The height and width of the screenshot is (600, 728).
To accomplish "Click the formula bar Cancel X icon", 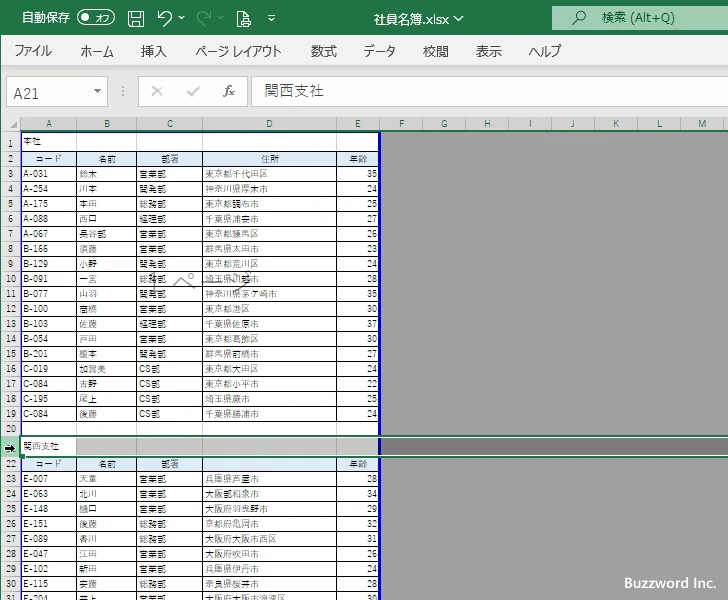I will click(x=157, y=91).
